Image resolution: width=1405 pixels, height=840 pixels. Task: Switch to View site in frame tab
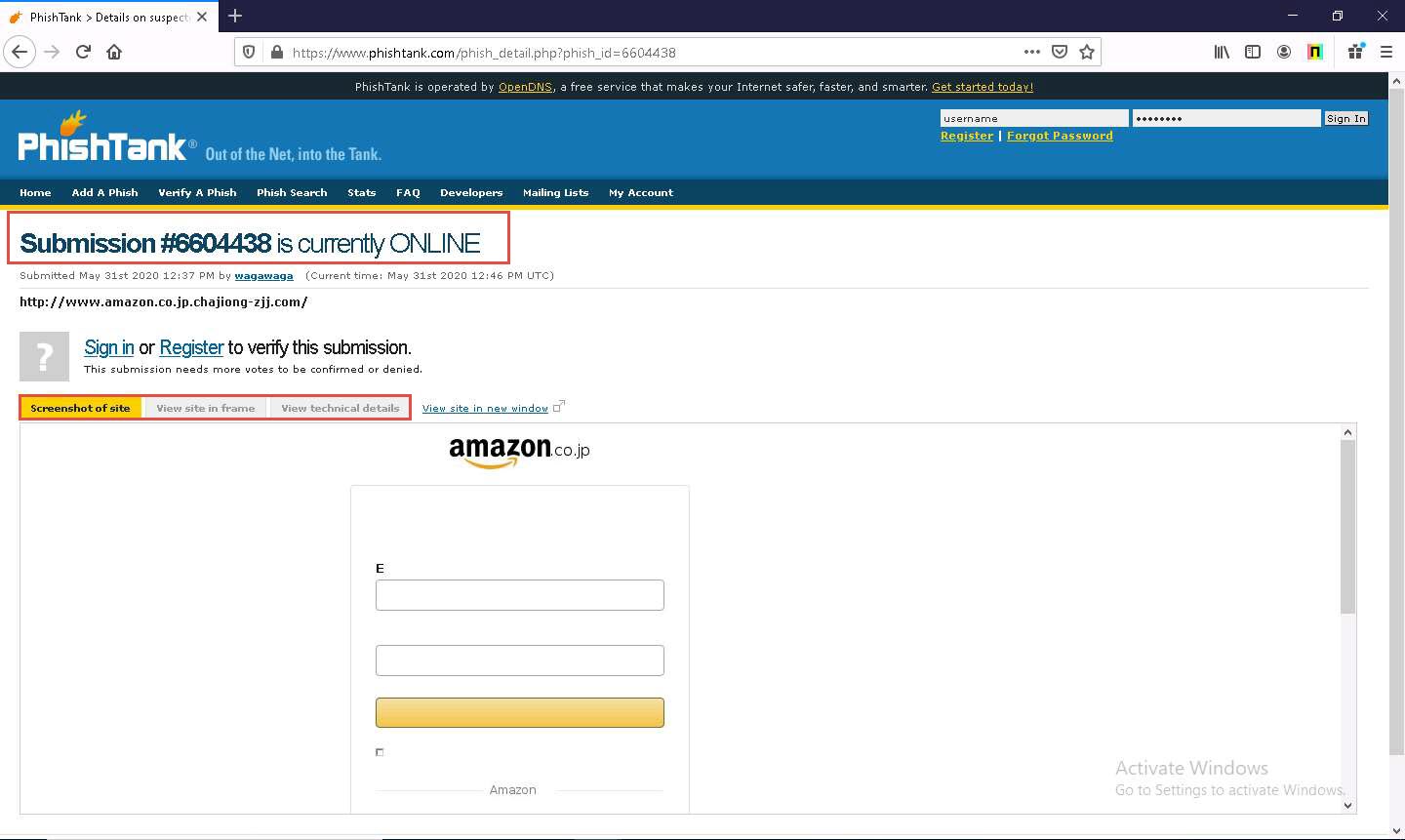[x=206, y=408]
